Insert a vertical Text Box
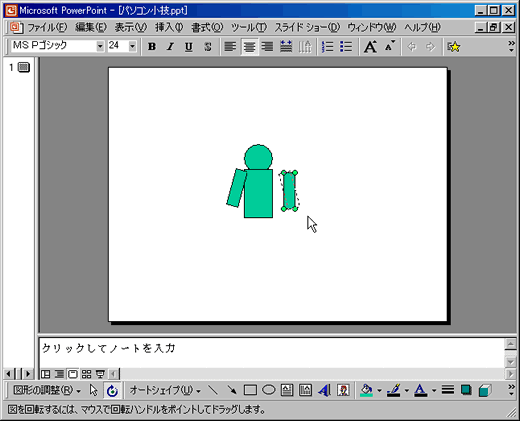The height and width of the screenshot is (421, 520). click(x=305, y=390)
